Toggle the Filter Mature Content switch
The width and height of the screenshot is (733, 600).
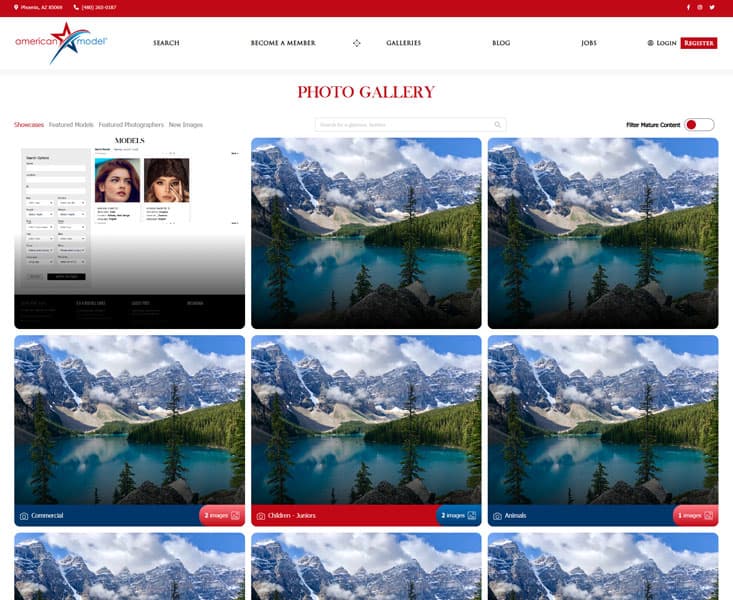pos(699,124)
